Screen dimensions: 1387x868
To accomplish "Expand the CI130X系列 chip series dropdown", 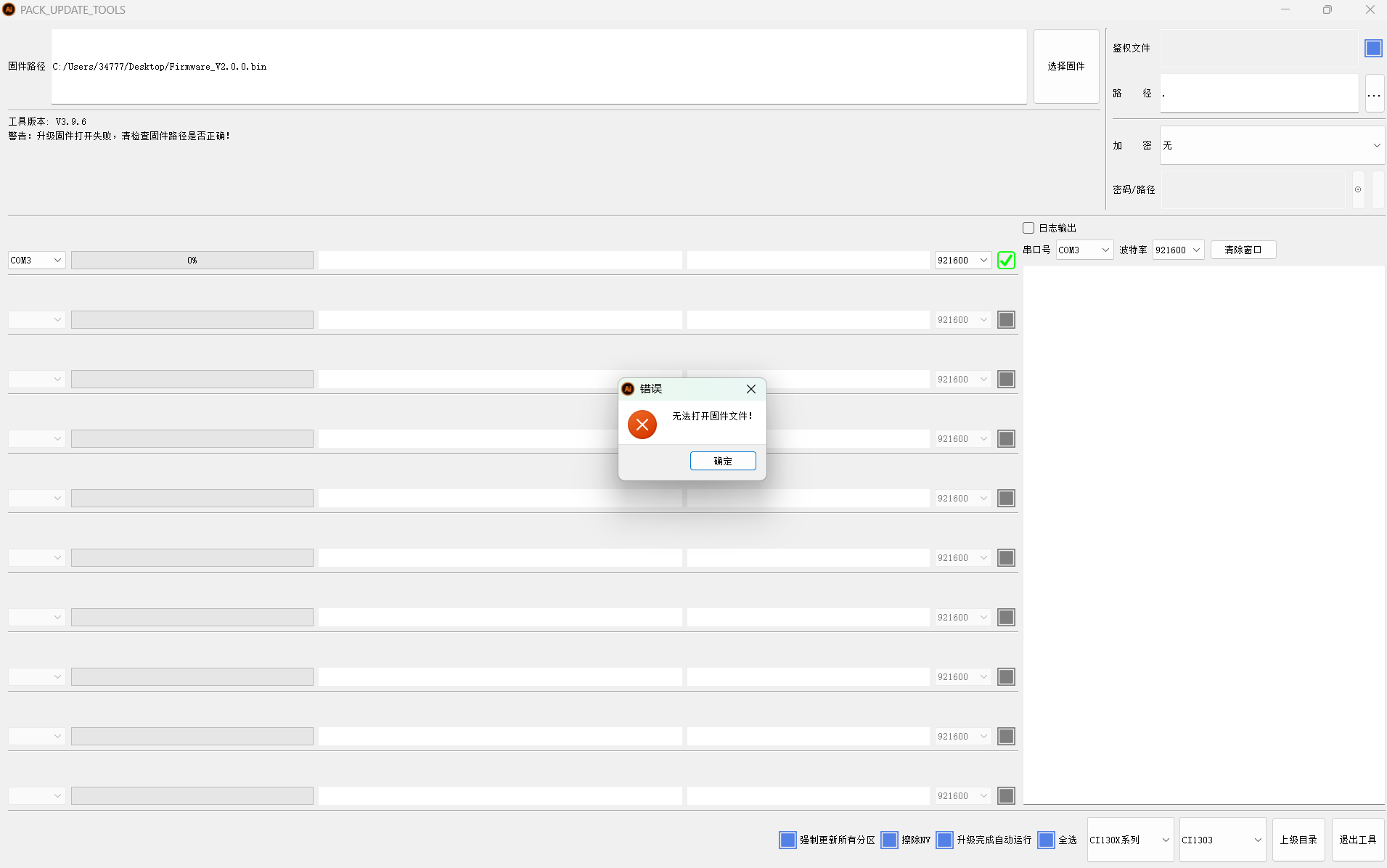I will (x=1129, y=840).
